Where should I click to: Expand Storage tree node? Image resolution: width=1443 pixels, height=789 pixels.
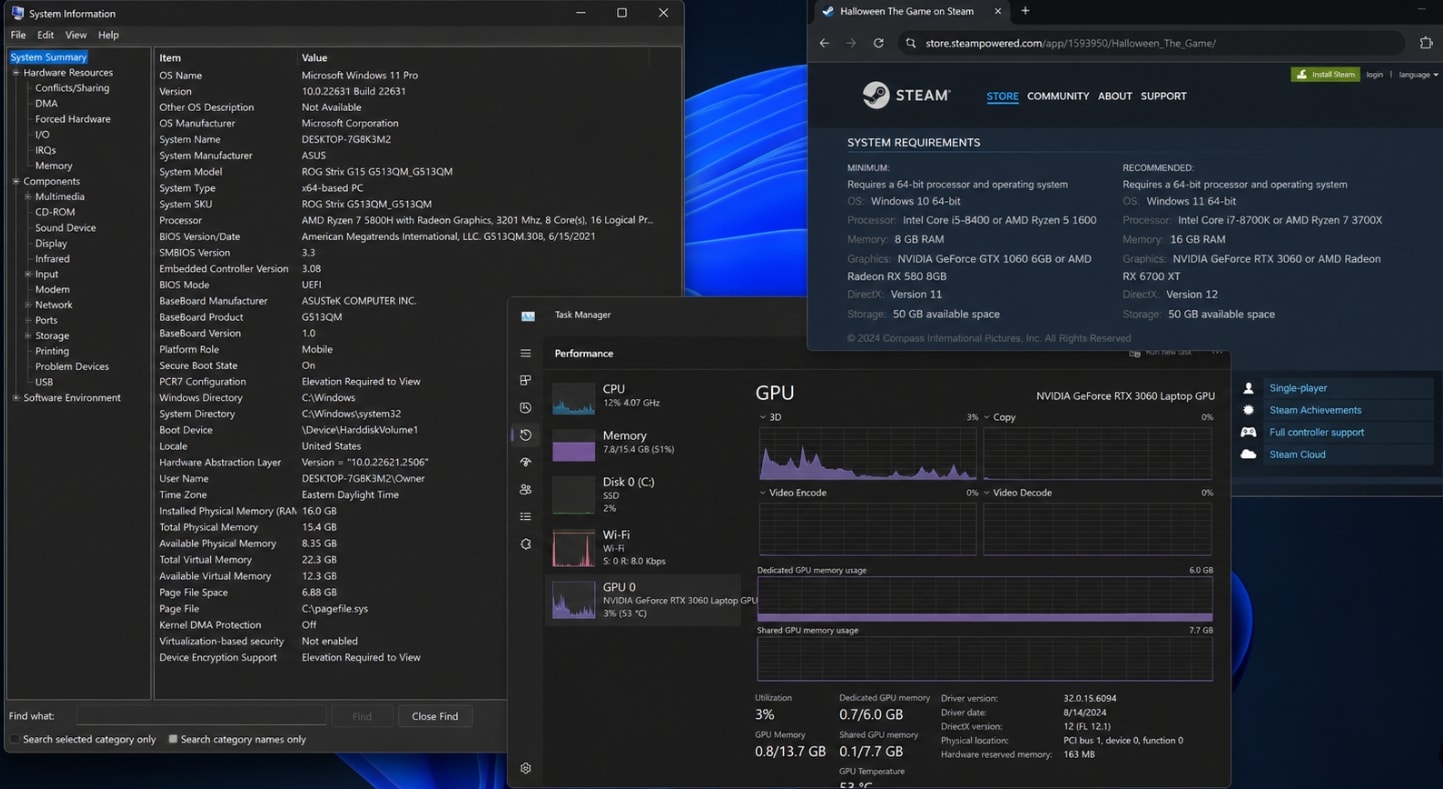pyautogui.click(x=27, y=336)
